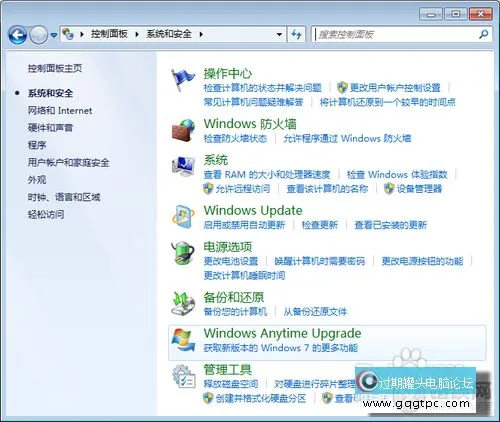This screenshot has height=422, width=500.
Task: Go back with the blue Back arrow
Action: point(17,35)
